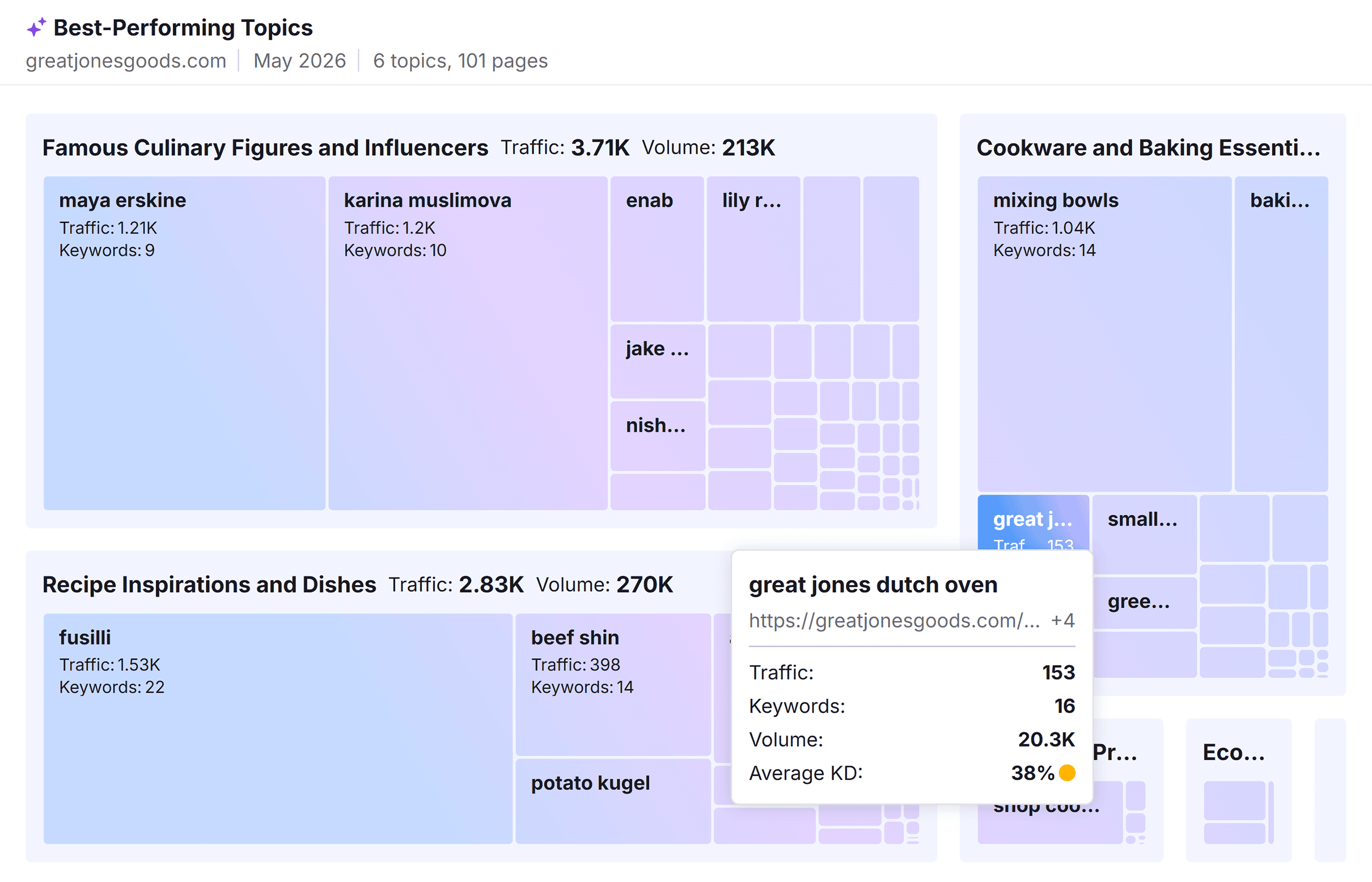Open the small... tile
This screenshot has width=1372, height=882.
pyautogui.click(x=1144, y=534)
